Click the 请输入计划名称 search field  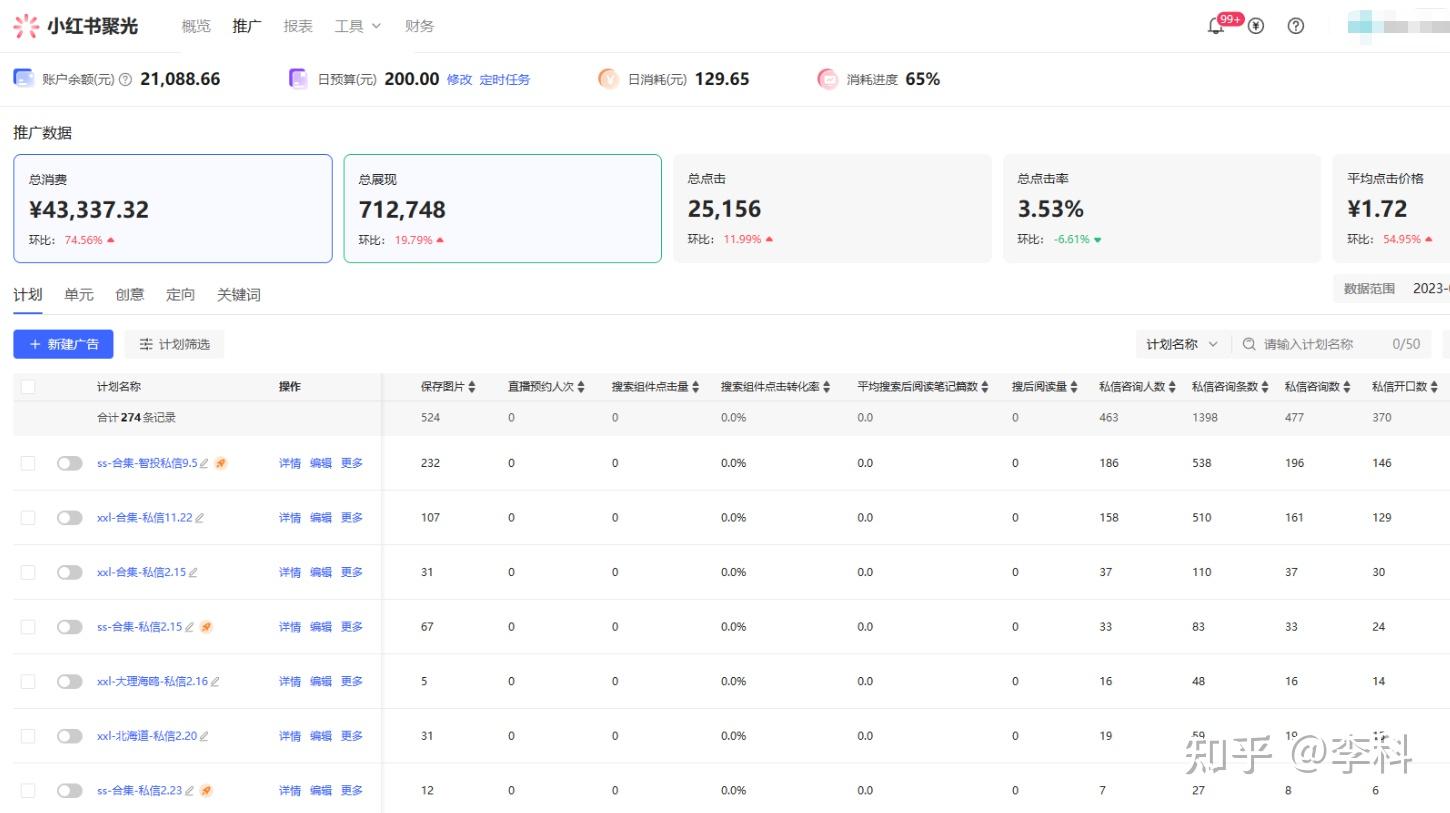(1331, 344)
